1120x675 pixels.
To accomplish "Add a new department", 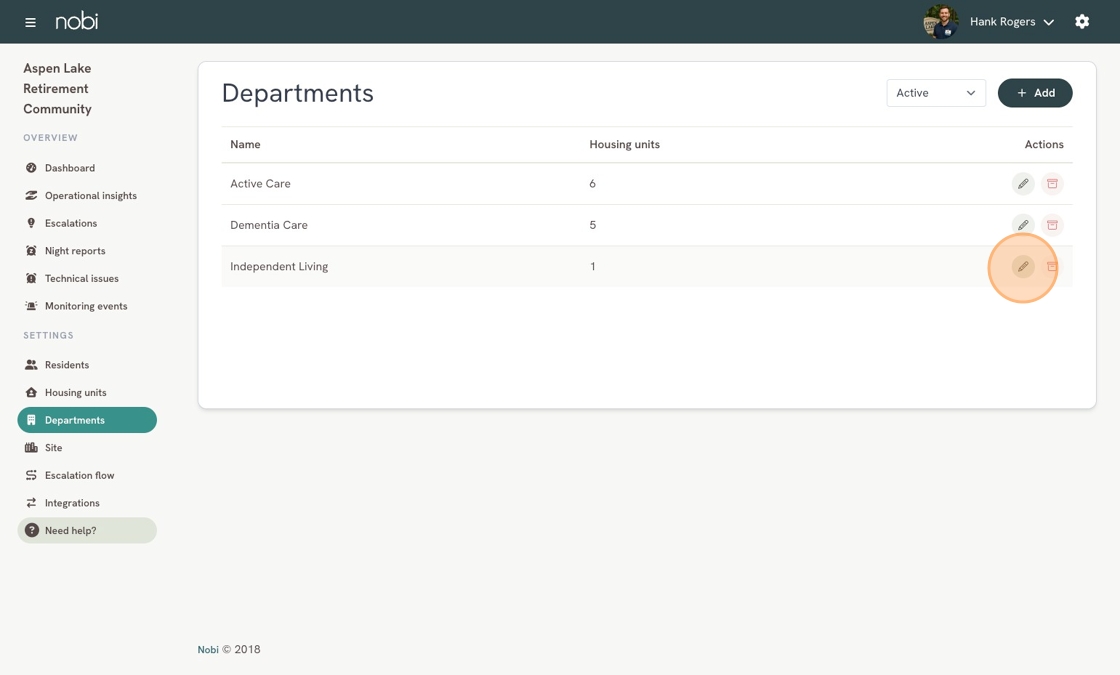I will pyautogui.click(x=1035, y=93).
